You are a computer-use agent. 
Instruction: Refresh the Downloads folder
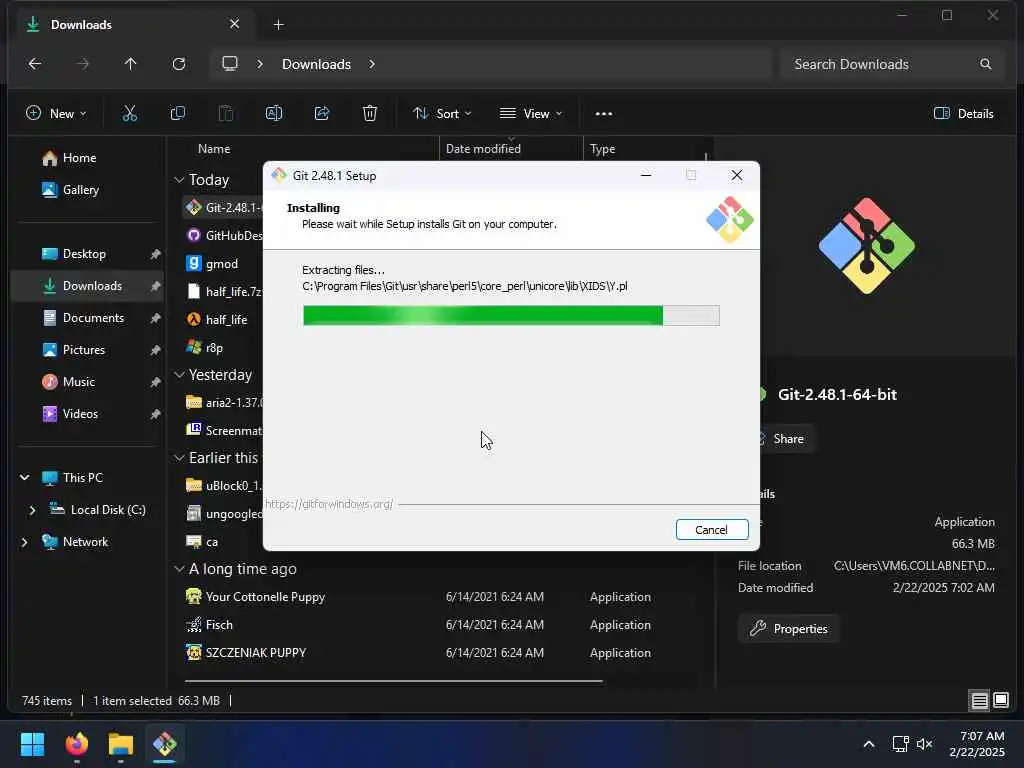click(x=179, y=64)
